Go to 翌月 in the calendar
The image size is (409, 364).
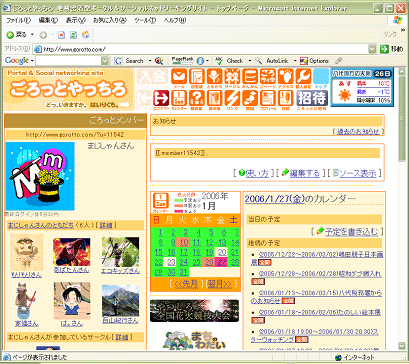click(219, 284)
